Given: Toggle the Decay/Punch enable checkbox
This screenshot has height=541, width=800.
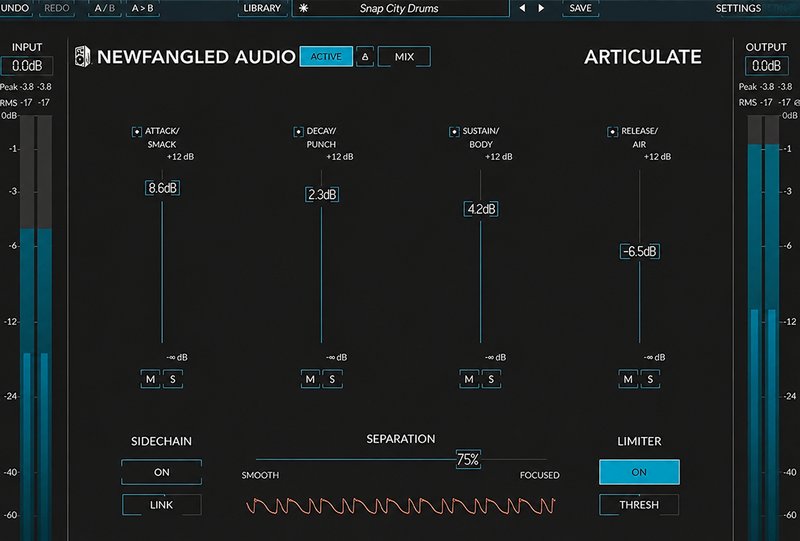Looking at the screenshot, I should click(x=298, y=132).
